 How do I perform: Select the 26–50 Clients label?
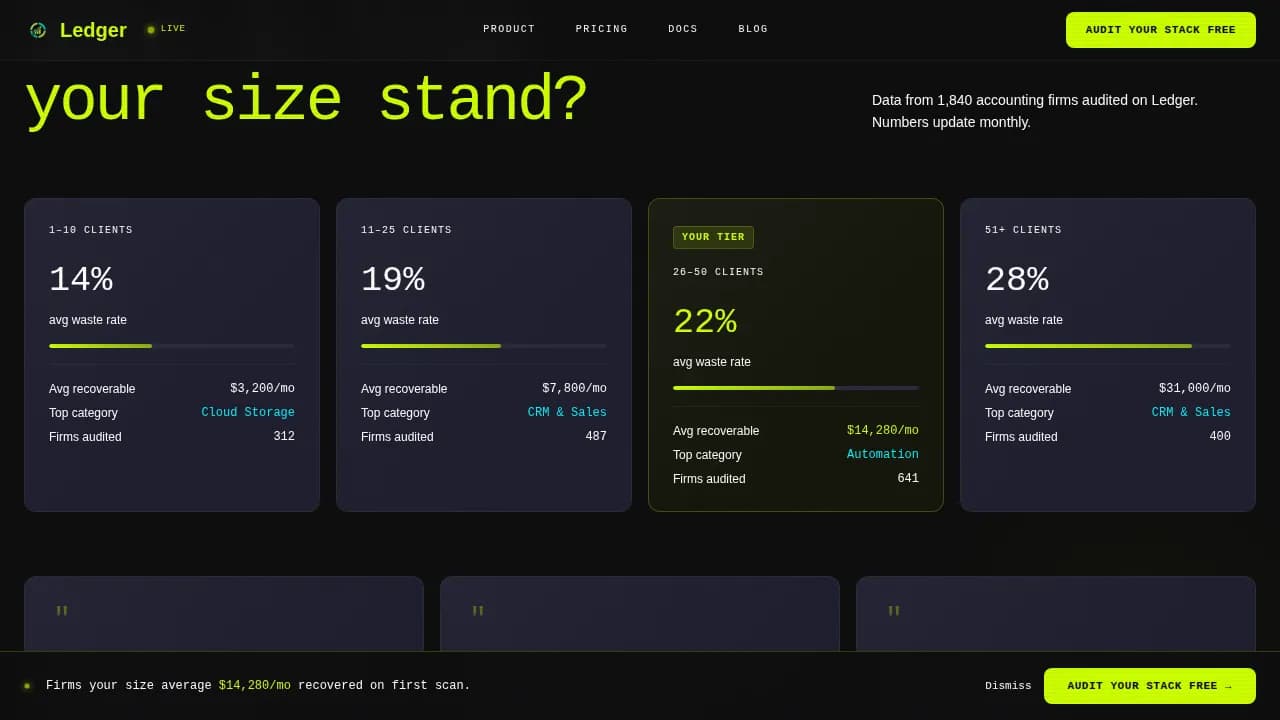(718, 272)
